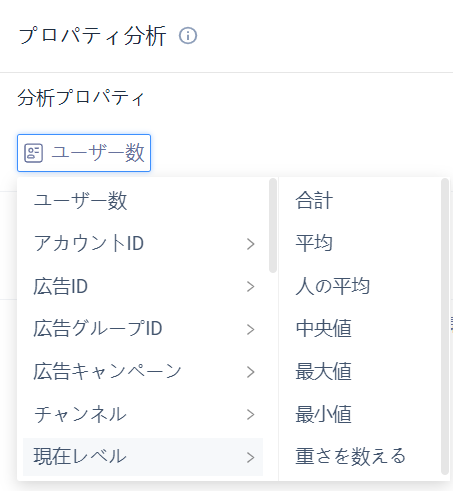453x491 pixels.
Task: Open chevron next to チャンネル
Action: pyautogui.click(x=251, y=415)
